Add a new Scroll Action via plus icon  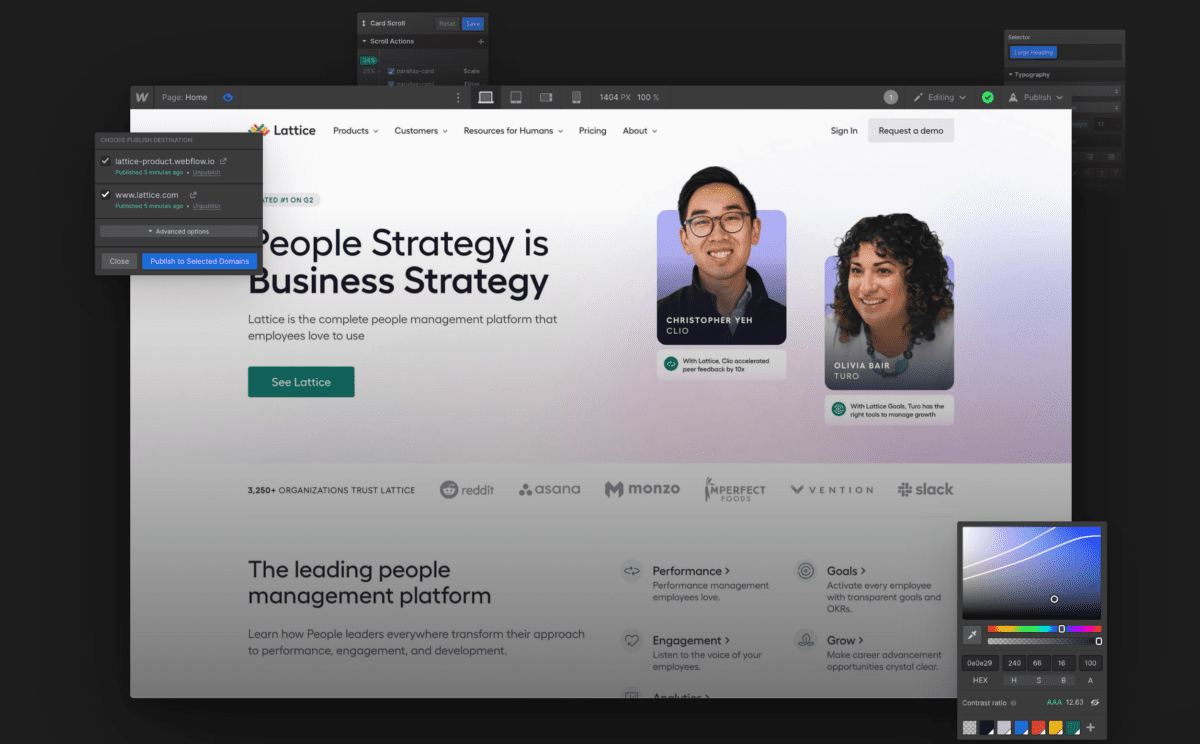click(482, 41)
